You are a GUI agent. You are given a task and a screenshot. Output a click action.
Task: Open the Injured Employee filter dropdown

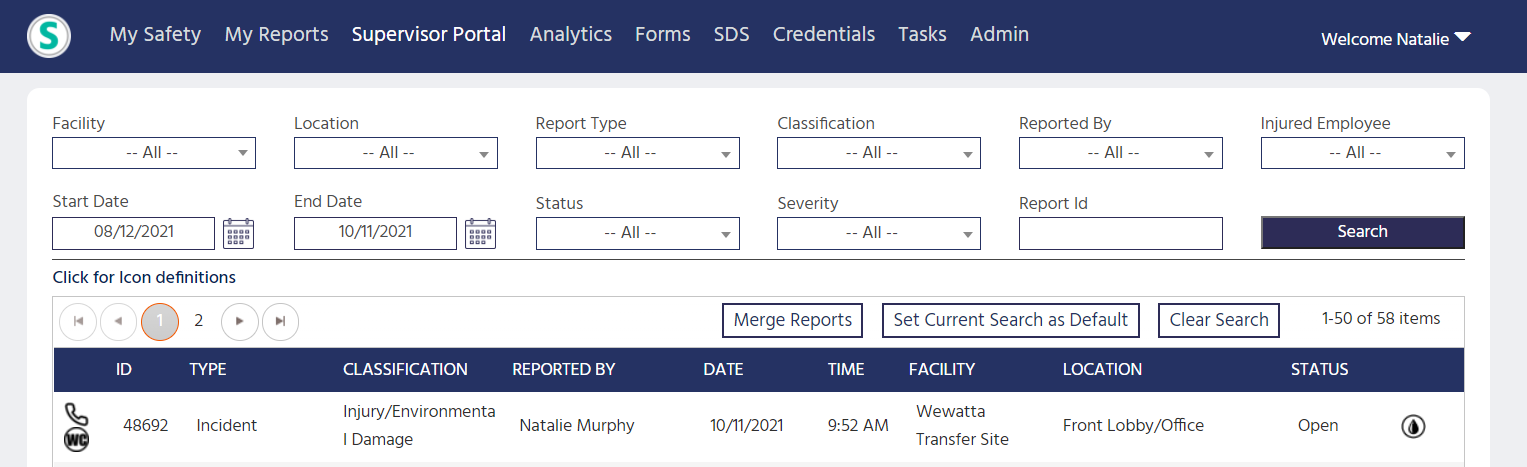pos(1363,153)
